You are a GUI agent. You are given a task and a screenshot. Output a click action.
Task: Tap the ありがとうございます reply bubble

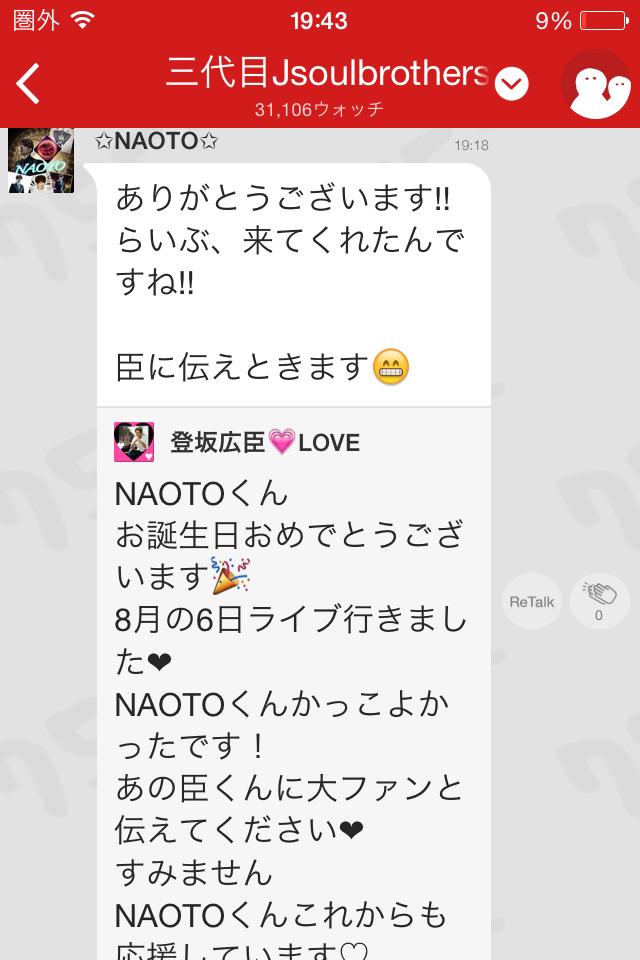tap(293, 285)
